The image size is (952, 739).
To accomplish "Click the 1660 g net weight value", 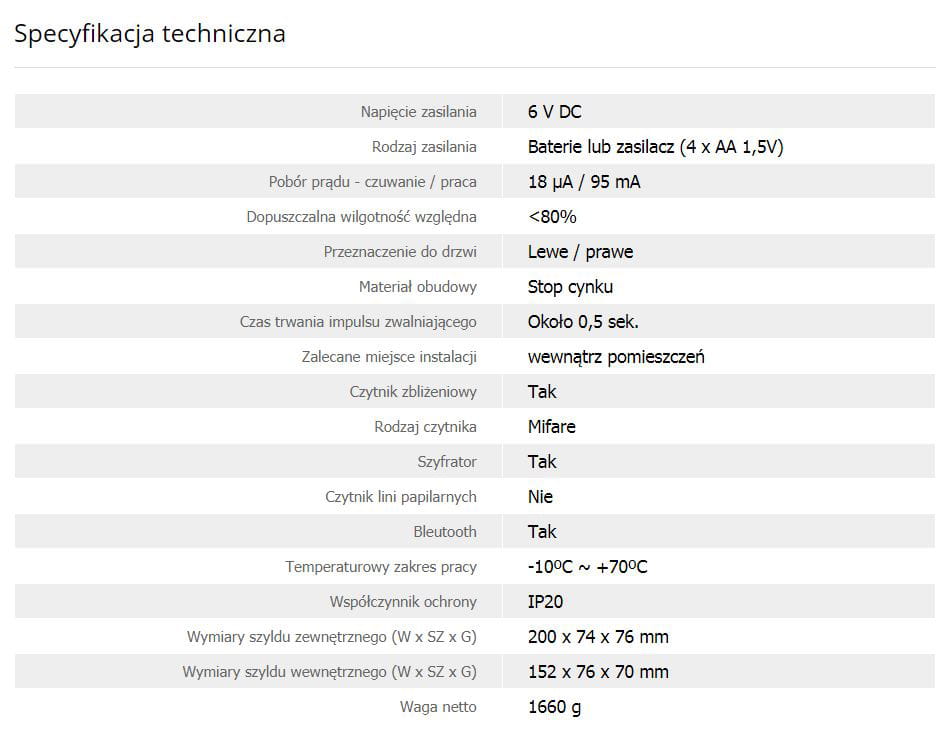I will coord(554,707).
